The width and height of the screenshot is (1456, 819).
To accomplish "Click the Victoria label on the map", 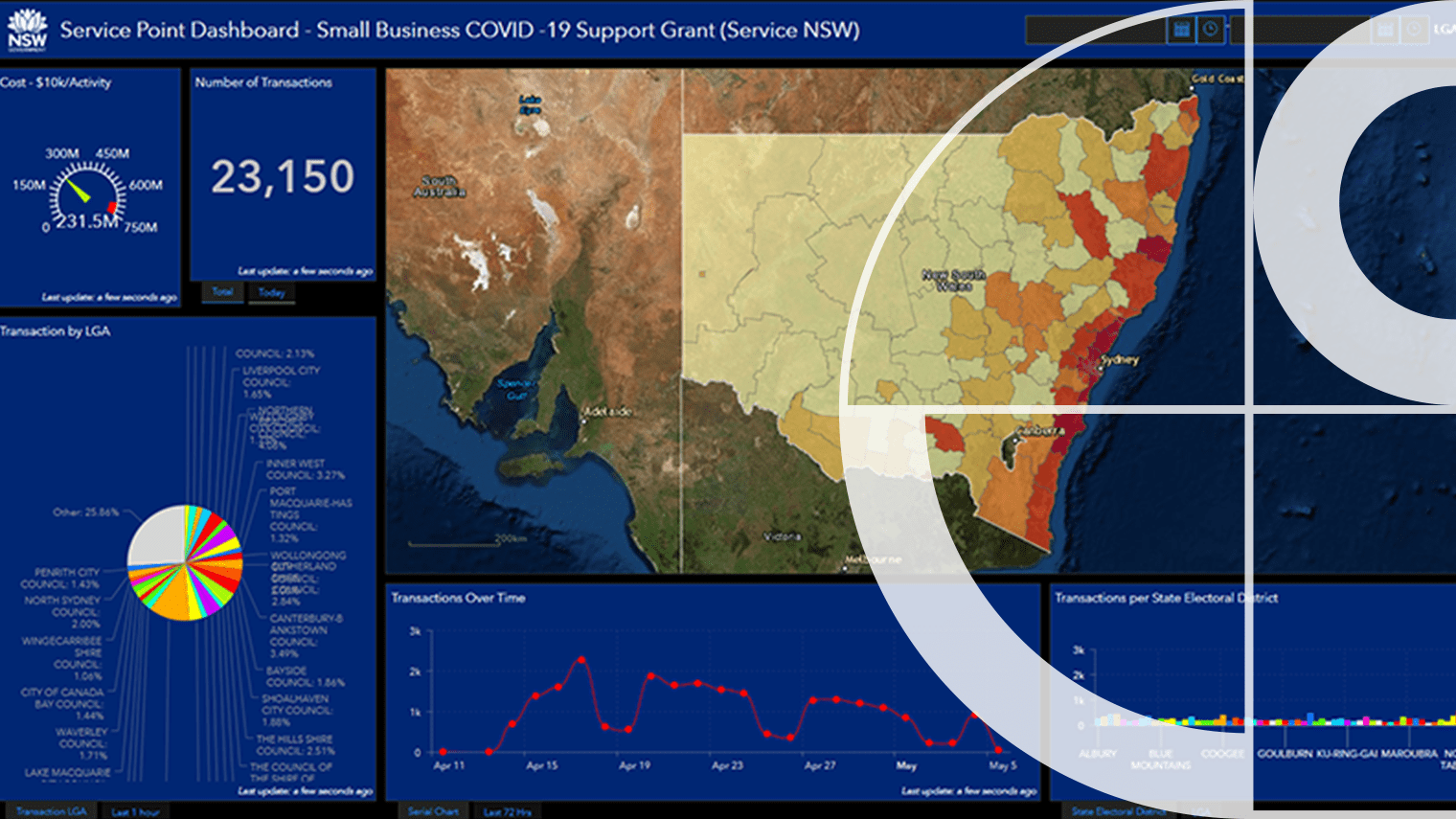I will (782, 536).
